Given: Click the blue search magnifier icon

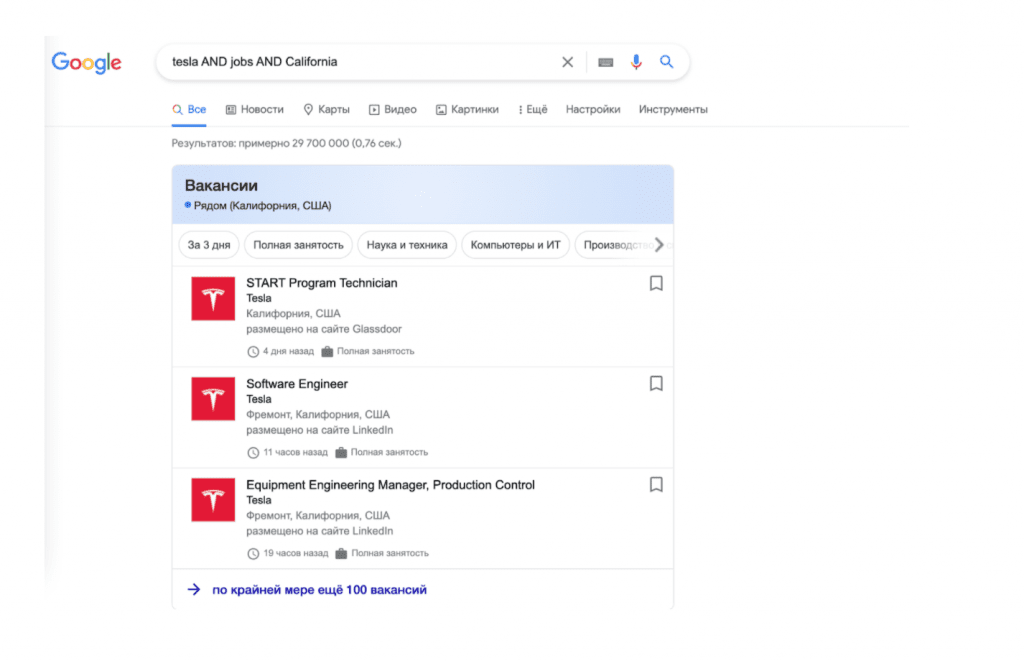Looking at the screenshot, I should (667, 62).
